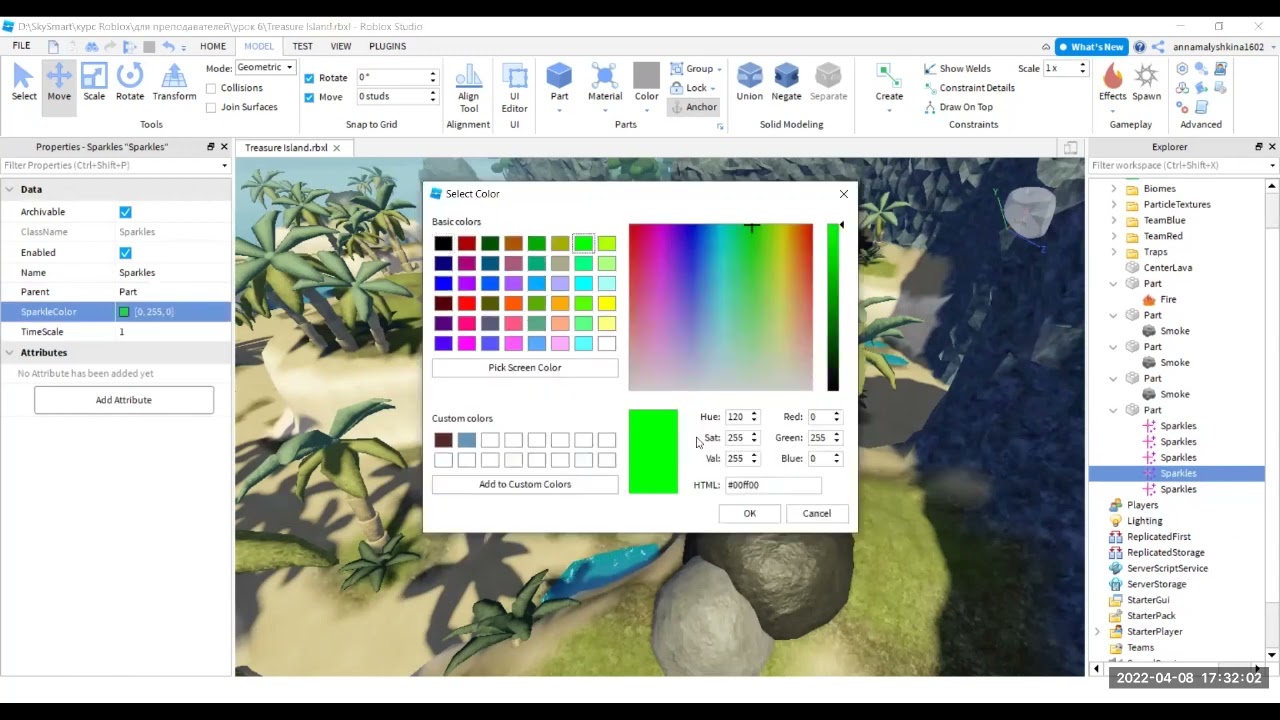Open the ReplicatedStorage item
Image resolution: width=1280 pixels, height=720 pixels.
coord(1165,552)
